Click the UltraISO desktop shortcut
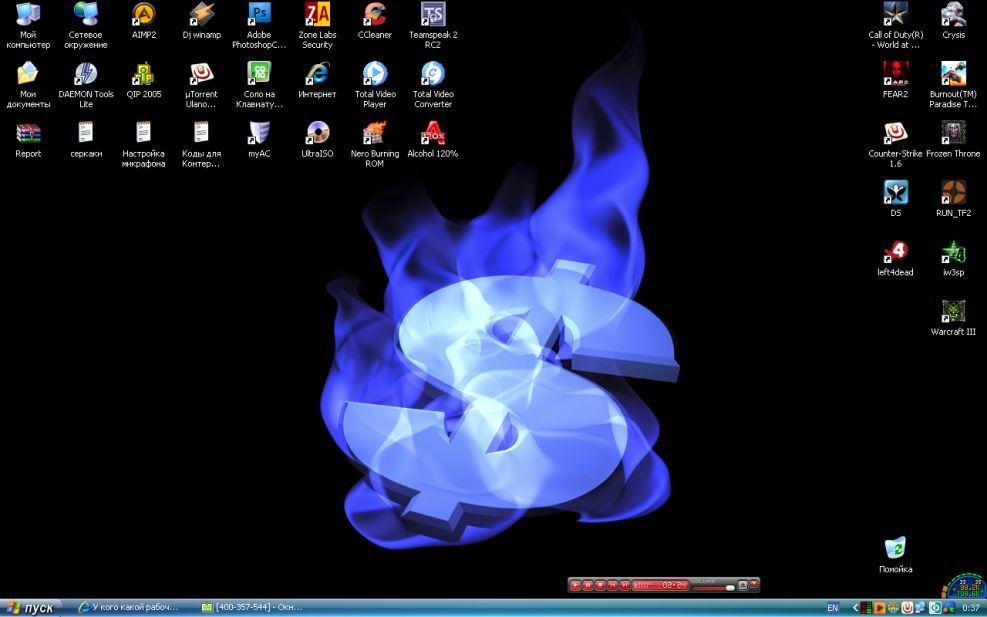The width and height of the screenshot is (987, 617). (317, 134)
